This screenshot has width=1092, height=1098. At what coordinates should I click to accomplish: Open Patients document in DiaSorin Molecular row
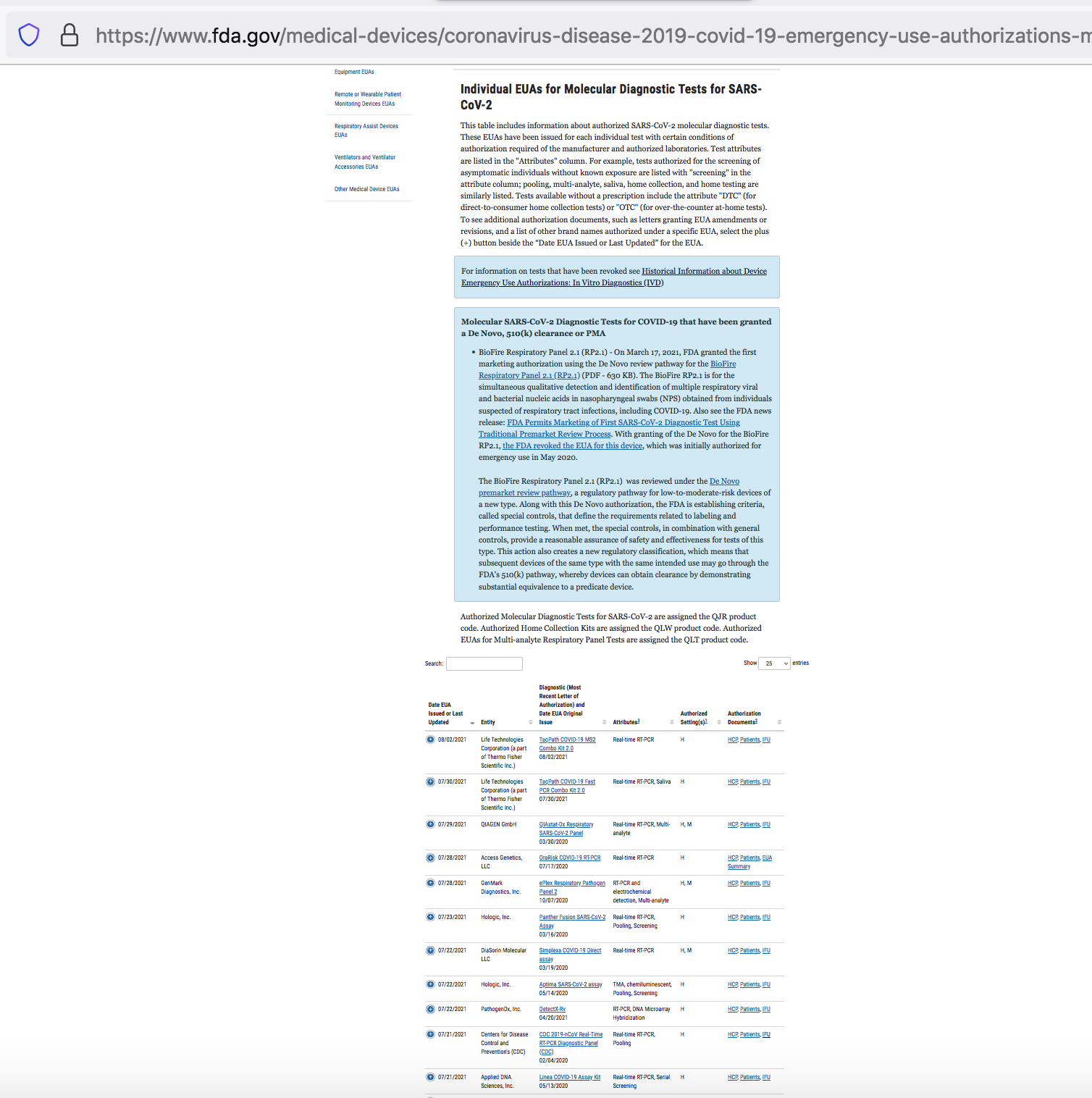(x=749, y=950)
